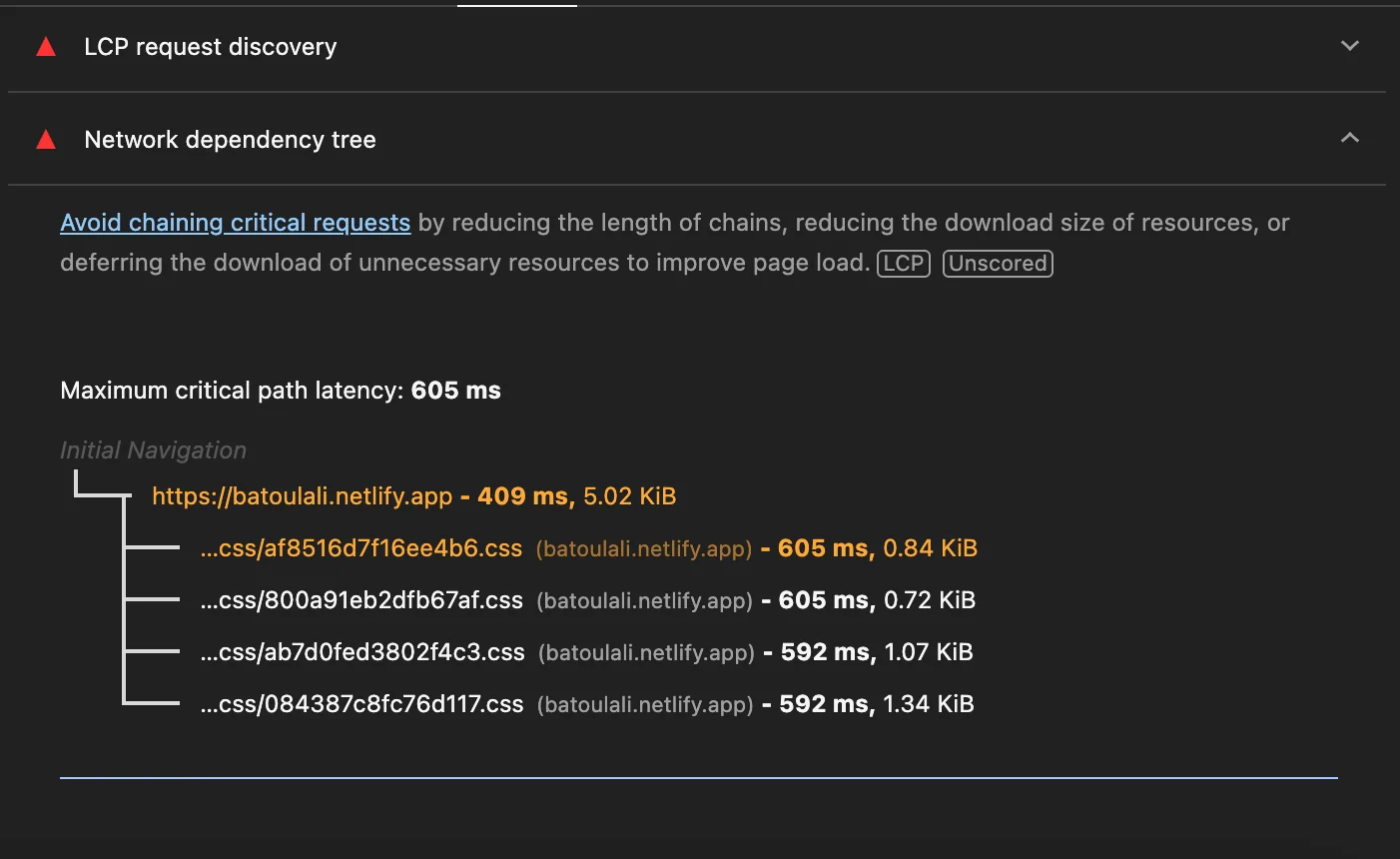
Task: Collapse the Network dependency tree section
Action: 1350,138
